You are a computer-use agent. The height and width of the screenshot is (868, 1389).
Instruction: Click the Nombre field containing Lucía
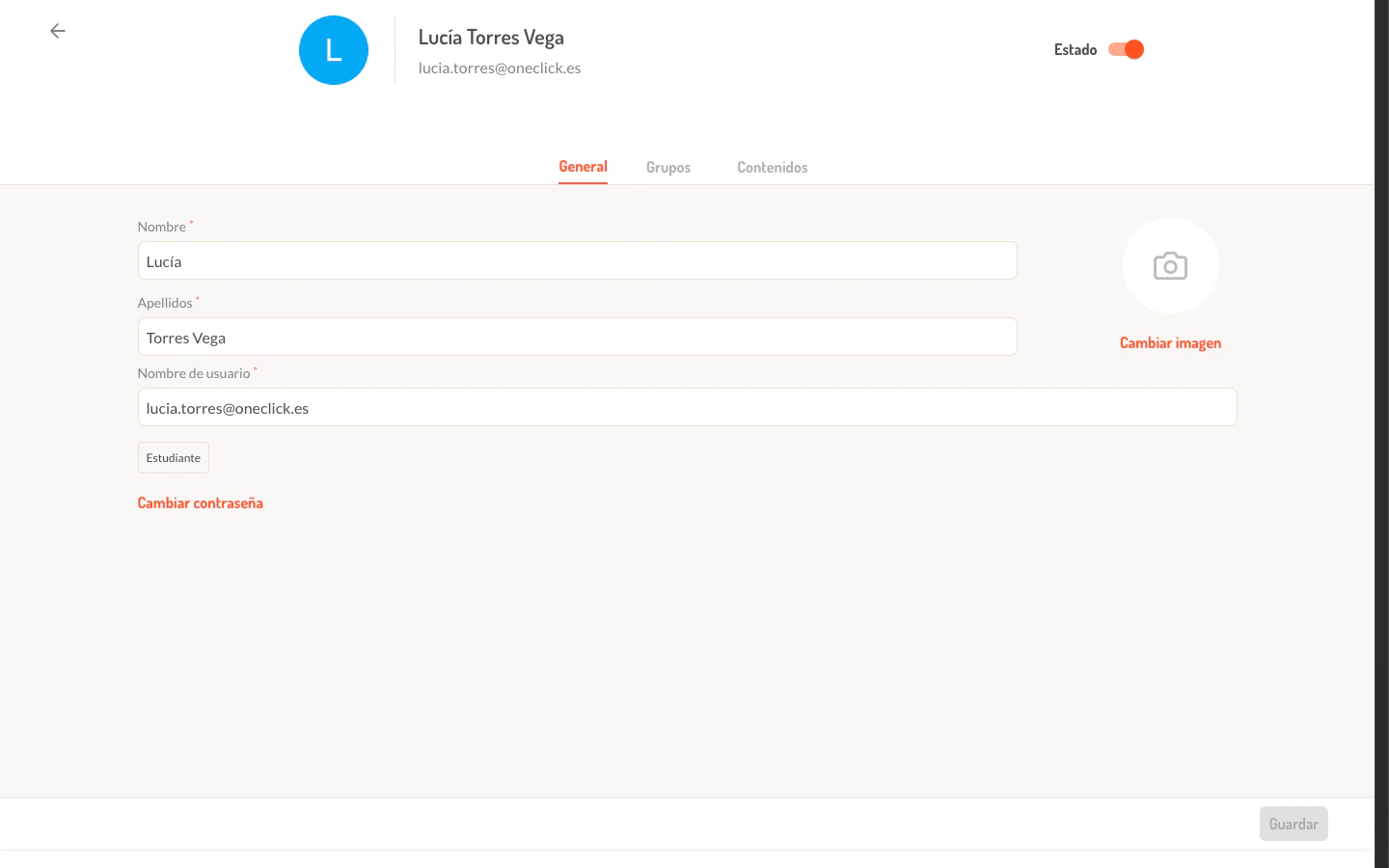[577, 260]
